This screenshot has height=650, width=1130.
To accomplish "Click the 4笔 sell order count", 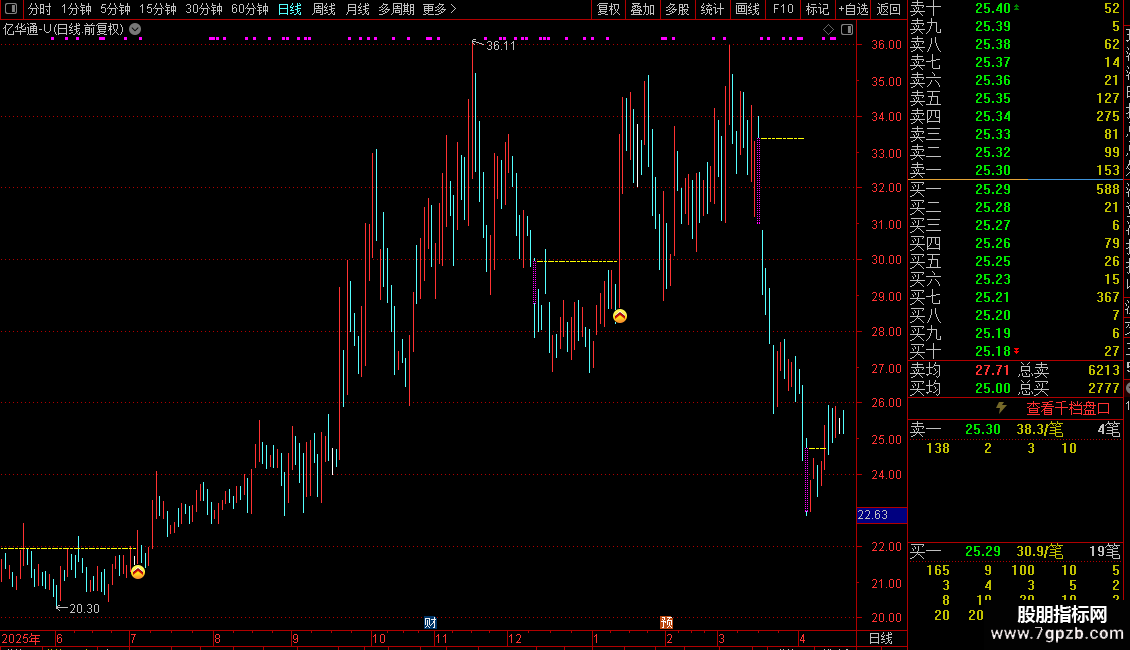I will [1108, 429].
